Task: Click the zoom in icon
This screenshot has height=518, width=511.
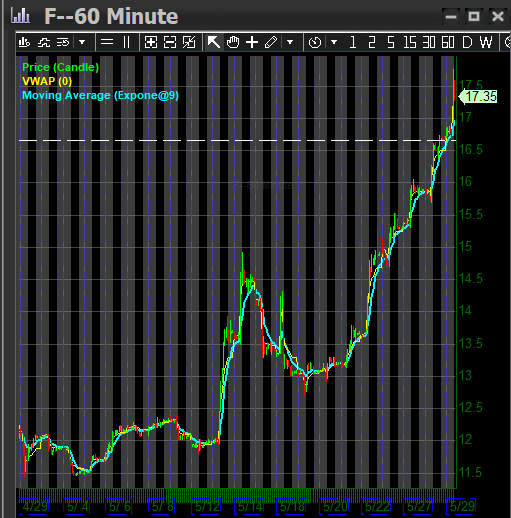Action: (151, 42)
